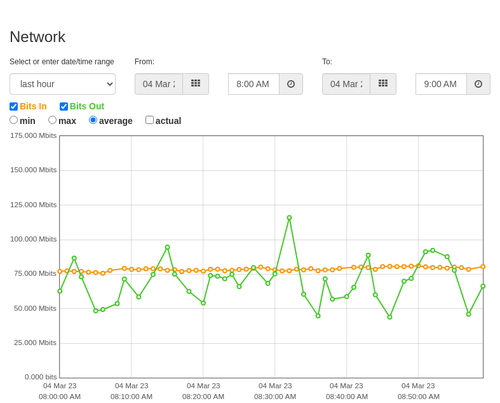500x403 pixels.
Task: Click the '75.000 Mbits' axis label
Action: click(x=35, y=274)
